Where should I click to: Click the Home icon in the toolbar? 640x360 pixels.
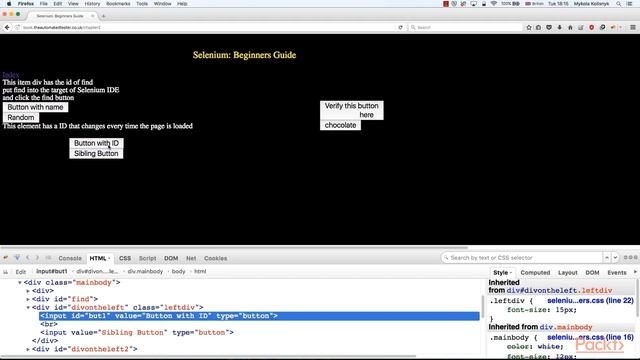click(570, 27)
